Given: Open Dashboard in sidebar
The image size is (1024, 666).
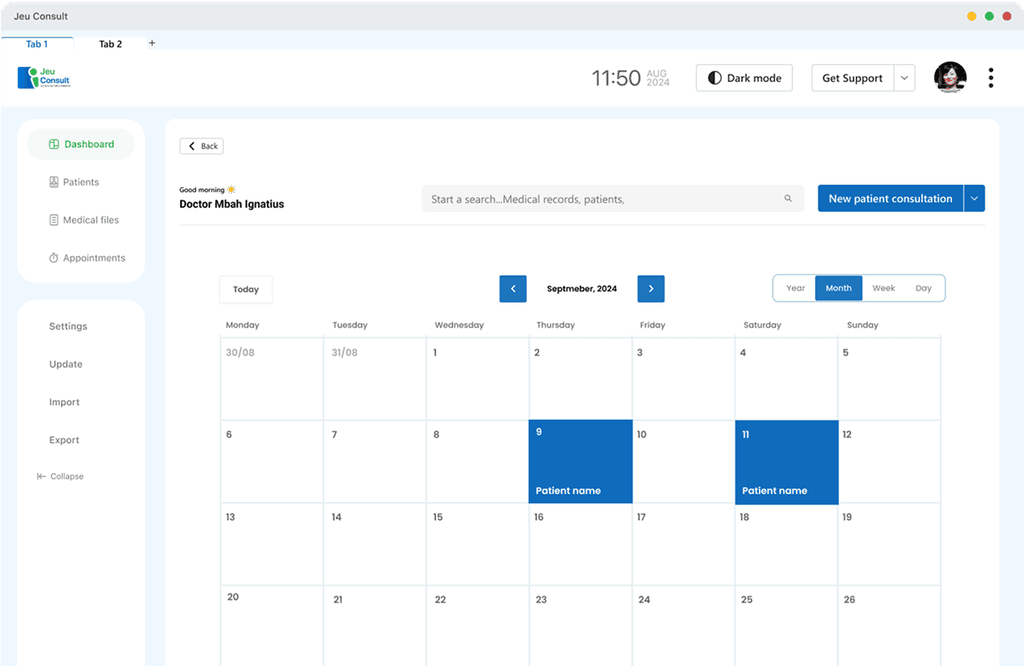Looking at the screenshot, I should point(81,144).
